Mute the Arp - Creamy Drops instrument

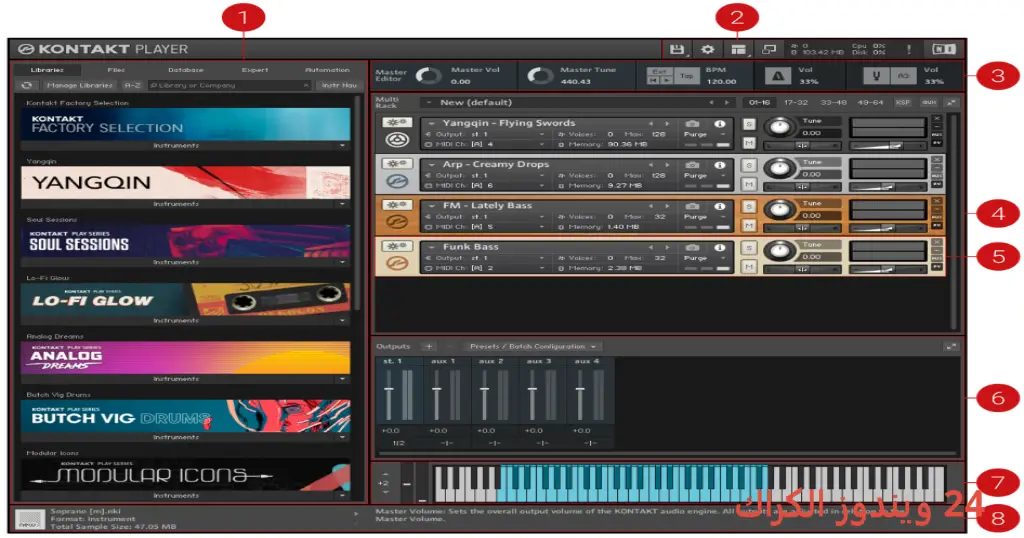(749, 184)
